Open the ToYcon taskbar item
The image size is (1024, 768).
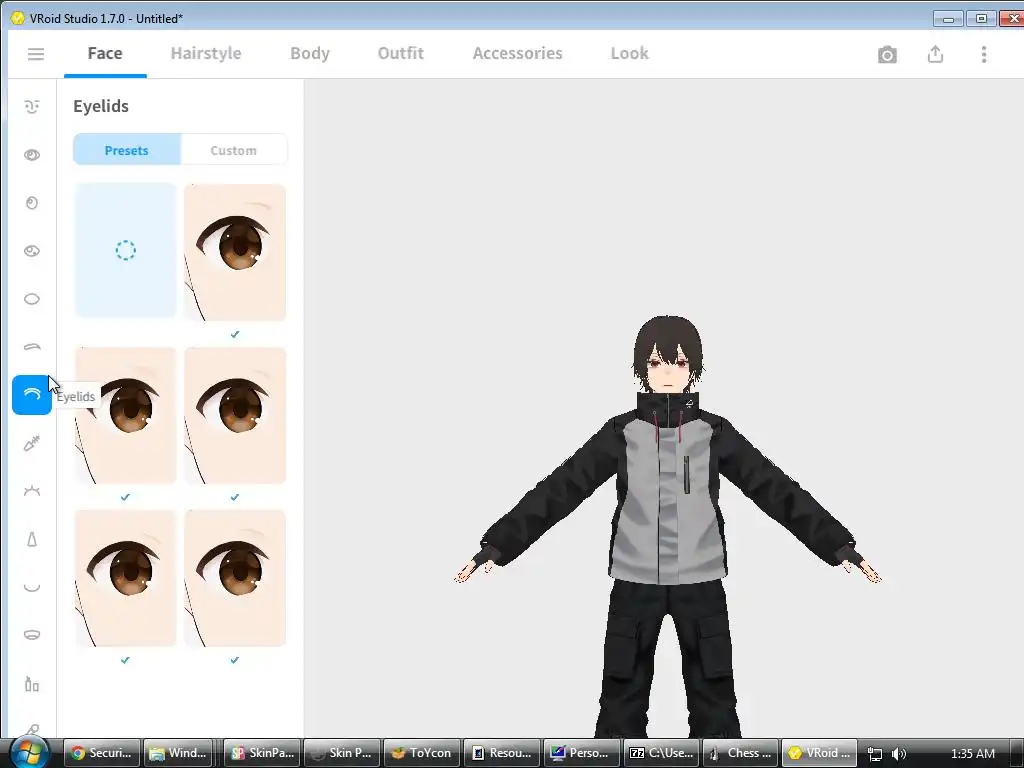pyautogui.click(x=422, y=753)
